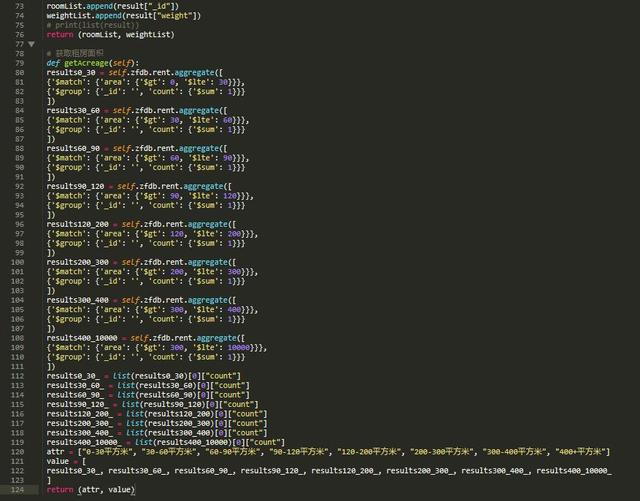Click 'results120_200_' in the value list
The image size is (640, 501).
pyautogui.click(x=344, y=471)
